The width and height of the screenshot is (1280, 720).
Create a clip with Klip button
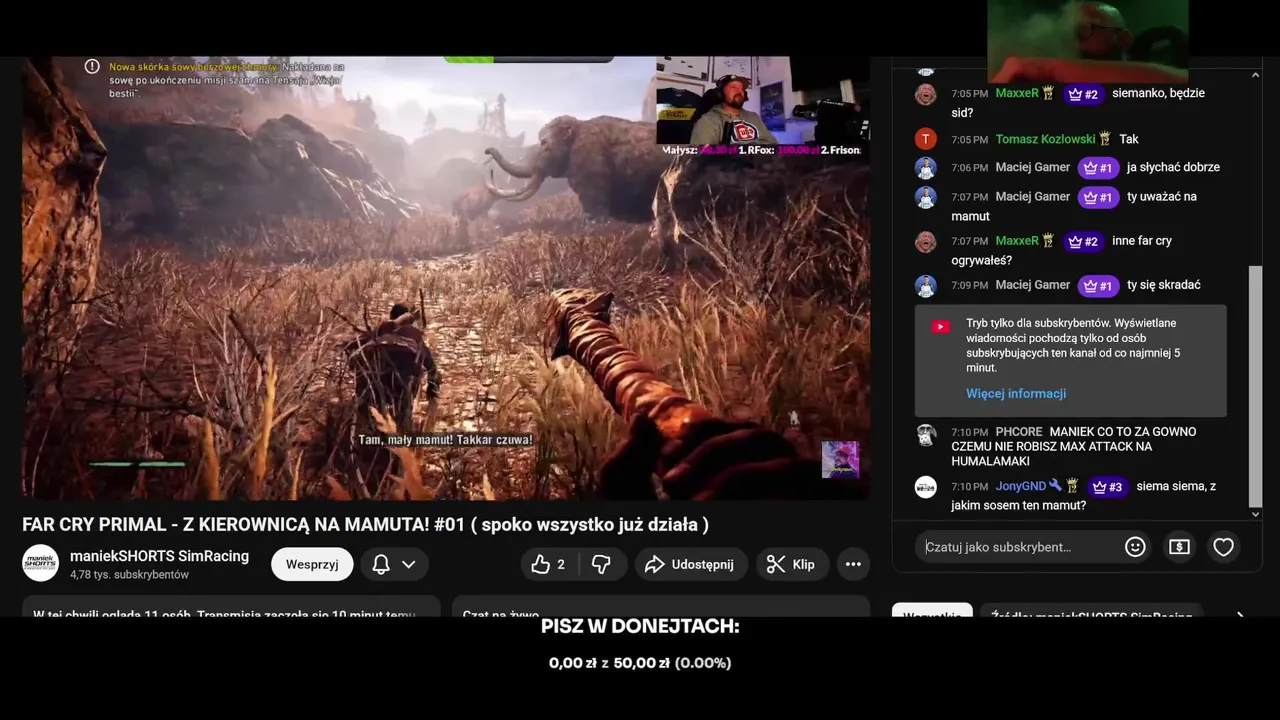pyautogui.click(x=792, y=565)
